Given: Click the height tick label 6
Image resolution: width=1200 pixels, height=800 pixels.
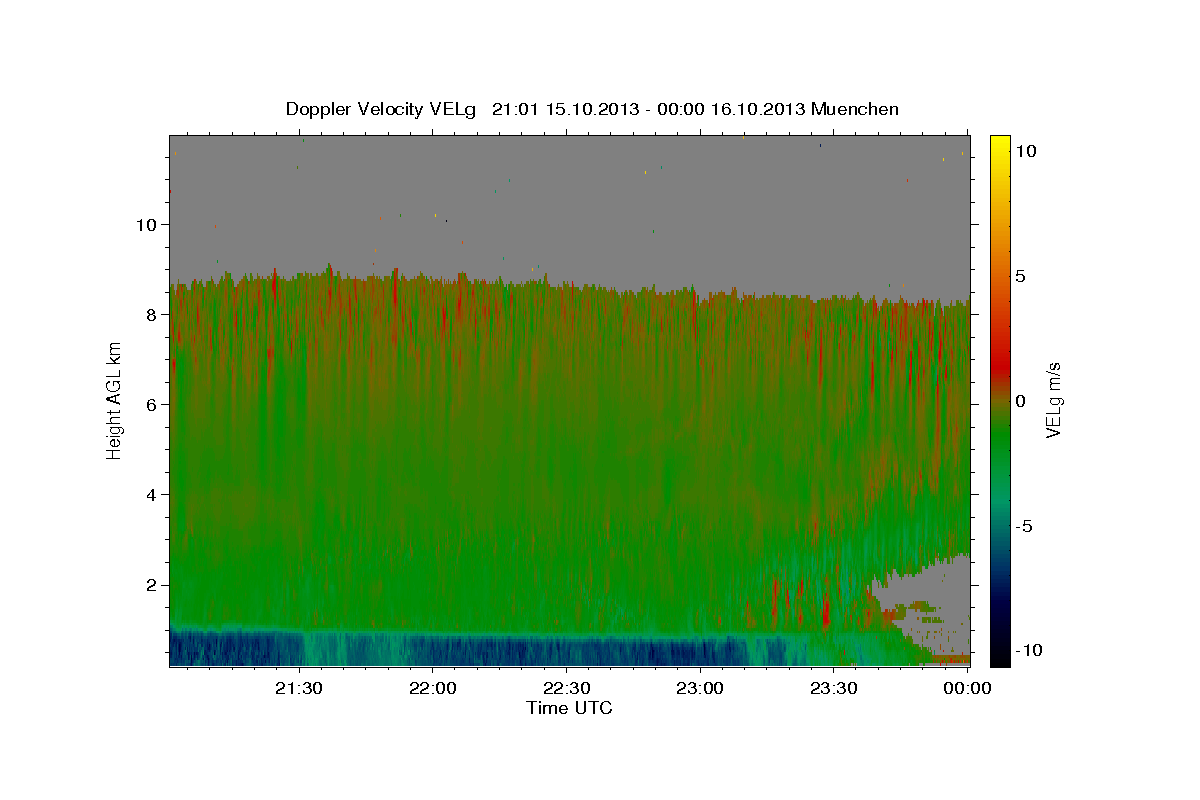Looking at the screenshot, I should 153,404.
